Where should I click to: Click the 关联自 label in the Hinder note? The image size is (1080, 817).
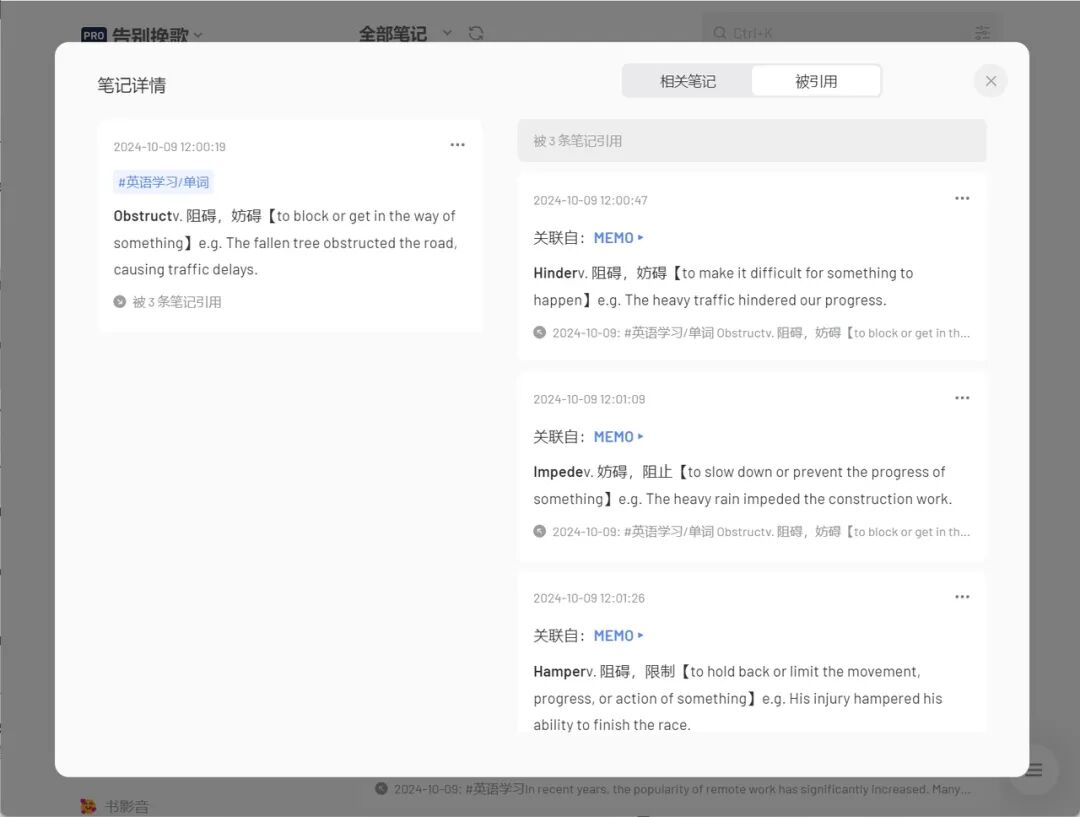[x=559, y=238]
